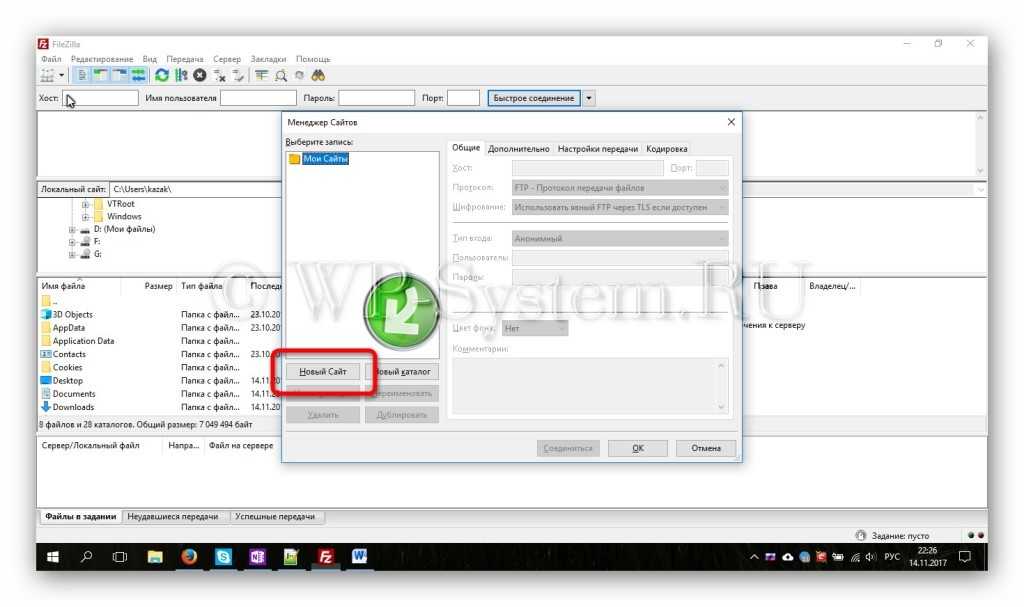Image resolution: width=1024 pixels, height=607 pixels.
Task: Select the Мои Сайты folder entry
Action: [x=325, y=159]
